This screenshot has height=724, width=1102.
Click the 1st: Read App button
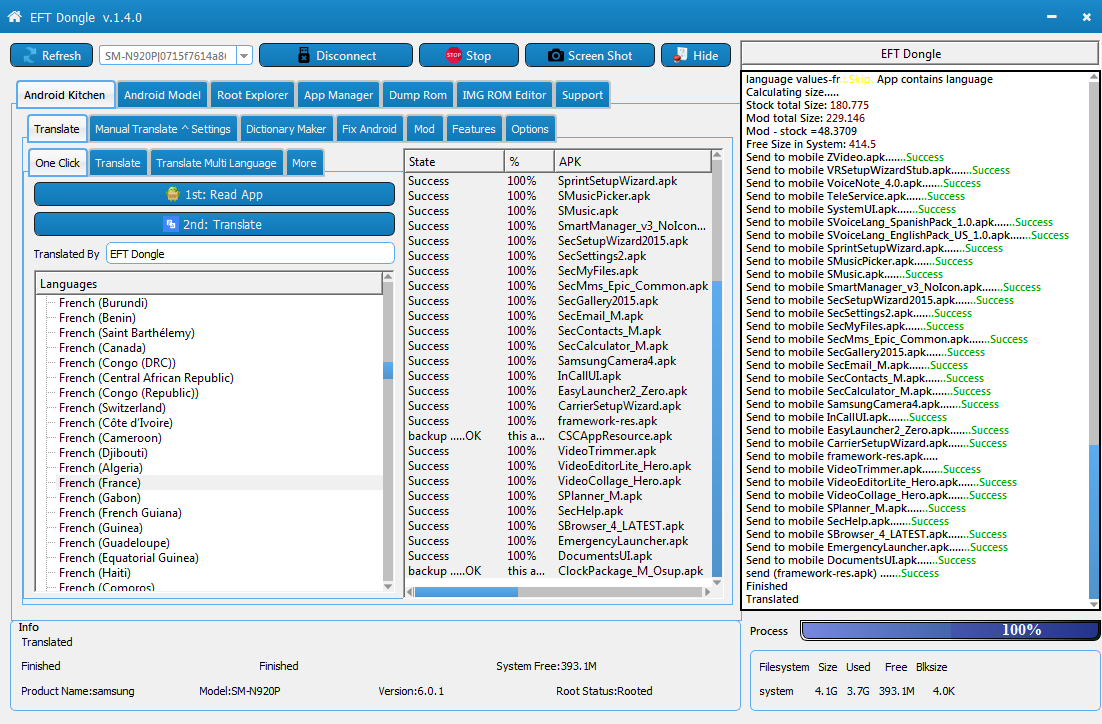point(214,195)
